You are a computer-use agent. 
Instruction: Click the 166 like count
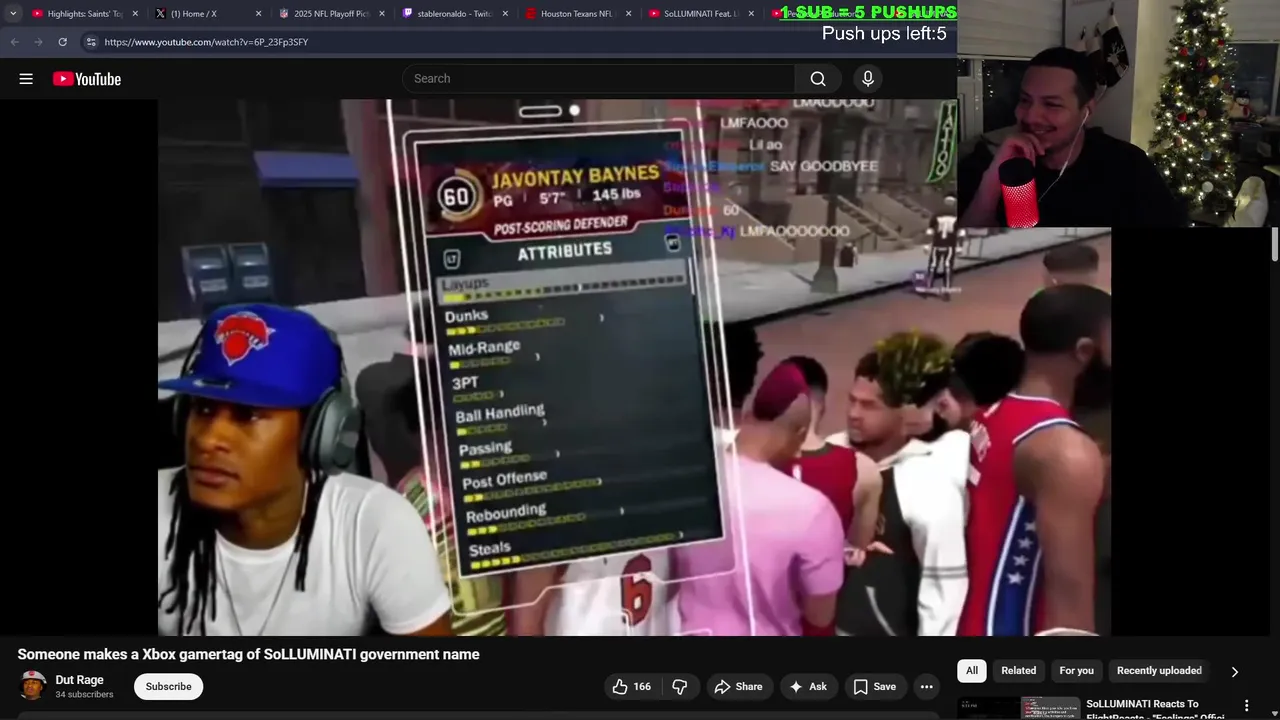(642, 686)
